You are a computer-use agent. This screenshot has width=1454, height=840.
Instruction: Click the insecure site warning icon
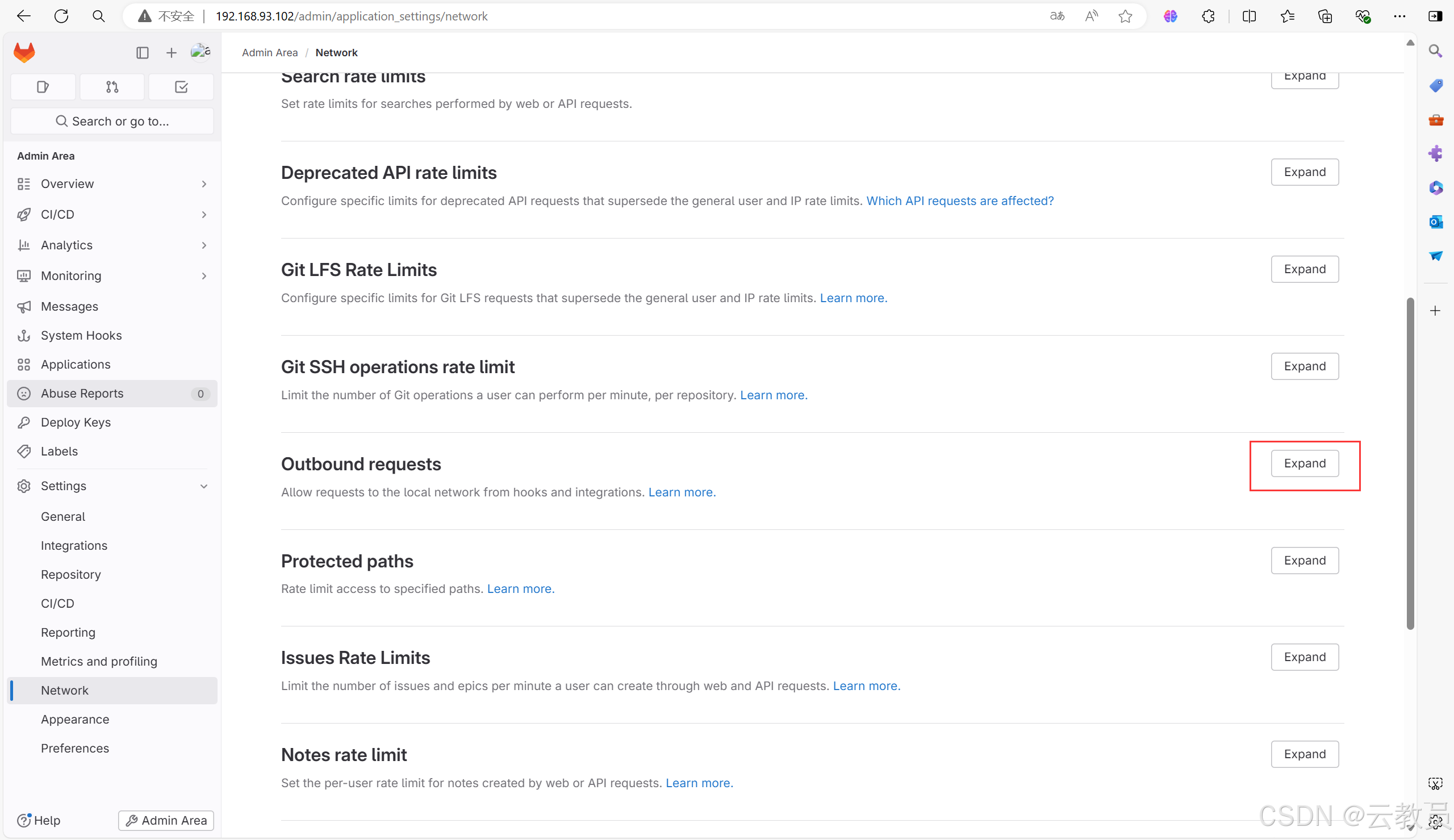pyautogui.click(x=145, y=16)
